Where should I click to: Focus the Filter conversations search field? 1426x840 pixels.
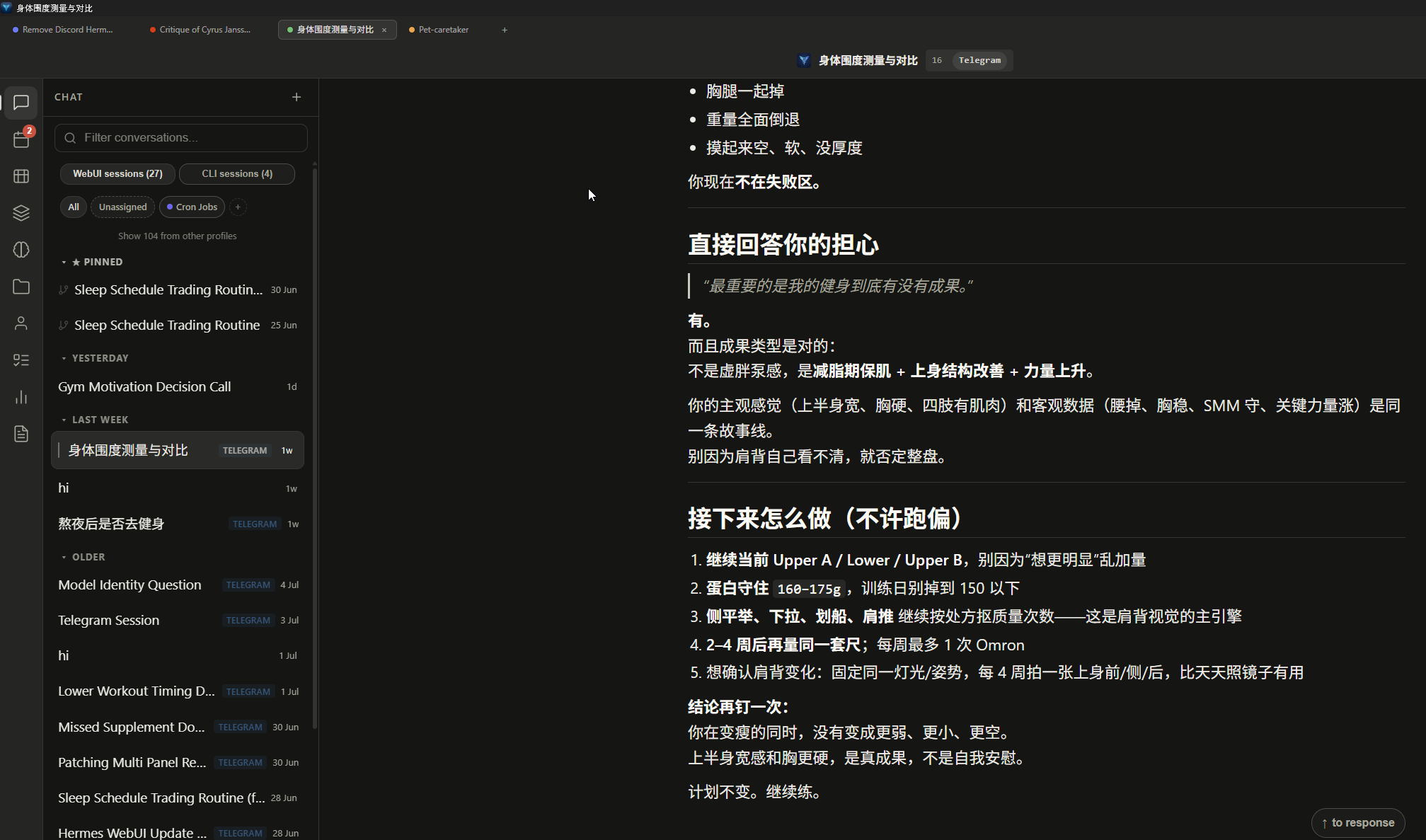pyautogui.click(x=181, y=138)
